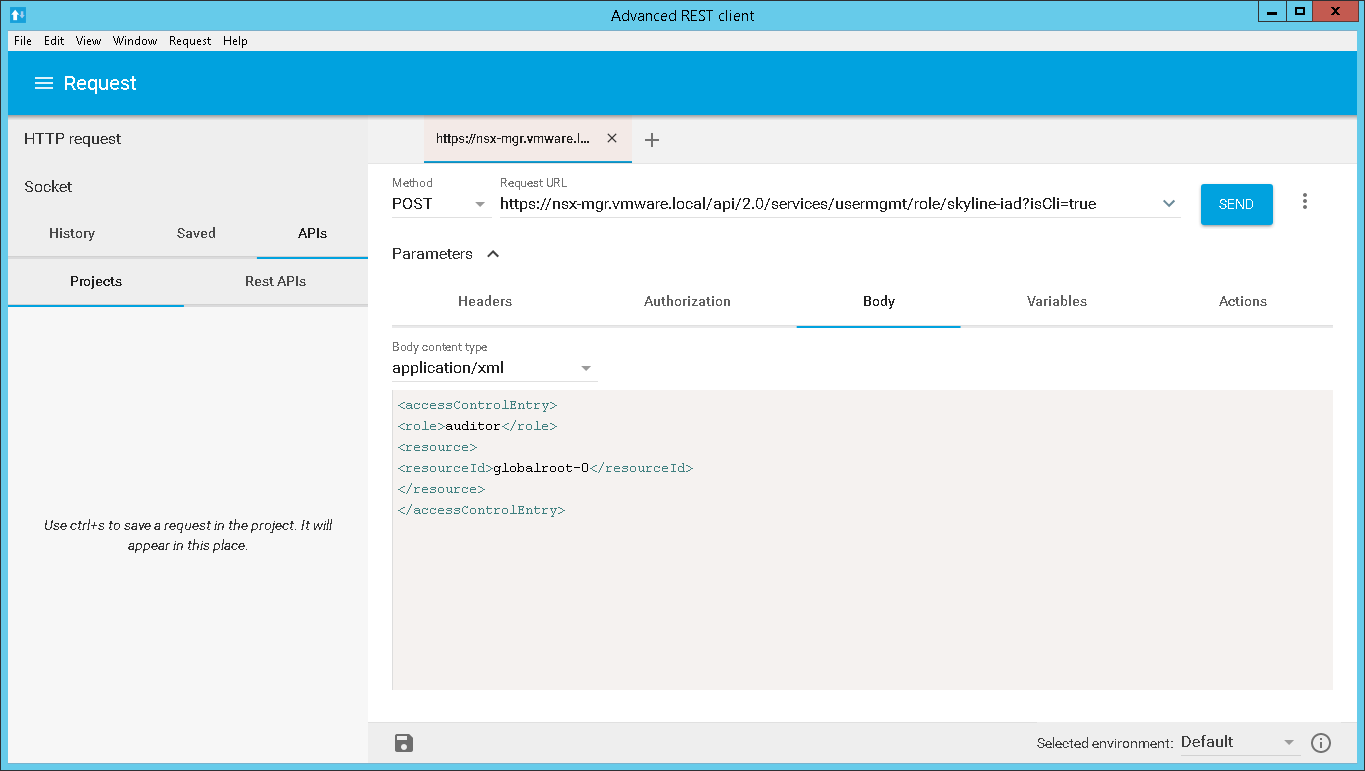Viewport: 1365px width, 771px height.
Task: Switch to the Rest APIs sub-tab
Action: pos(275,281)
